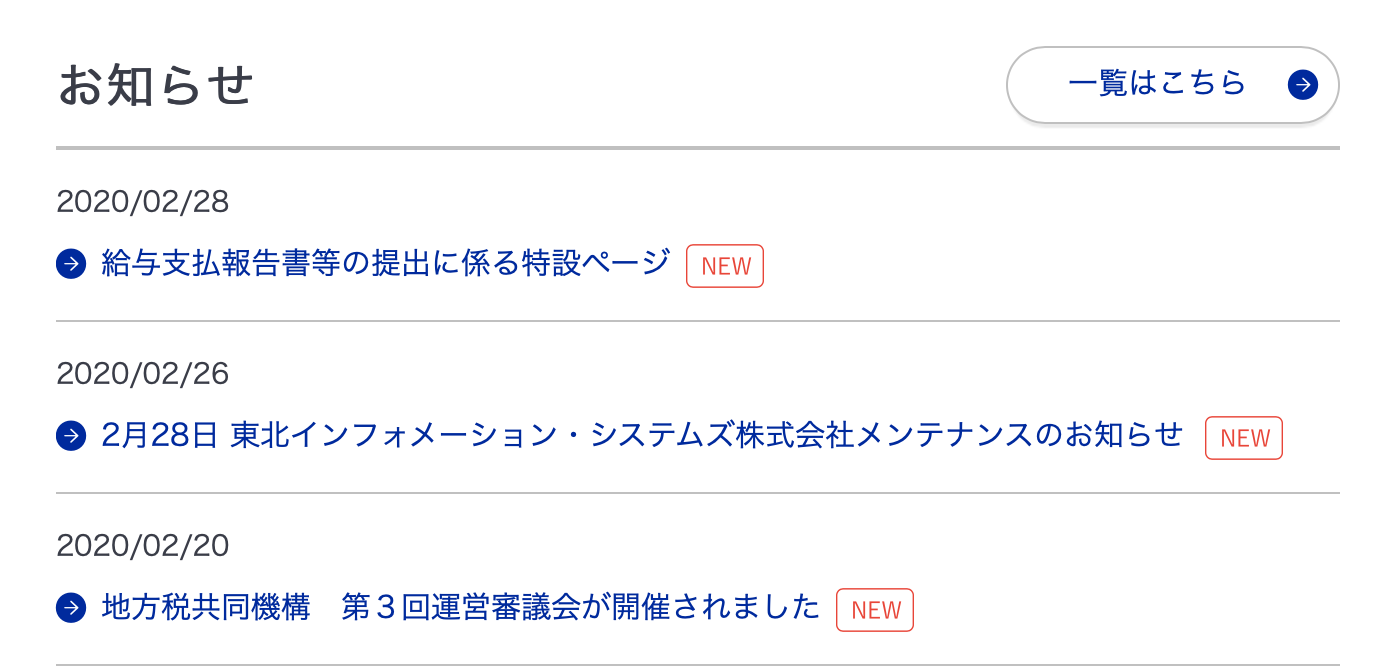The image size is (1388, 666).
Task: Click the NEW badge after 開催されました
Action: (x=875, y=610)
